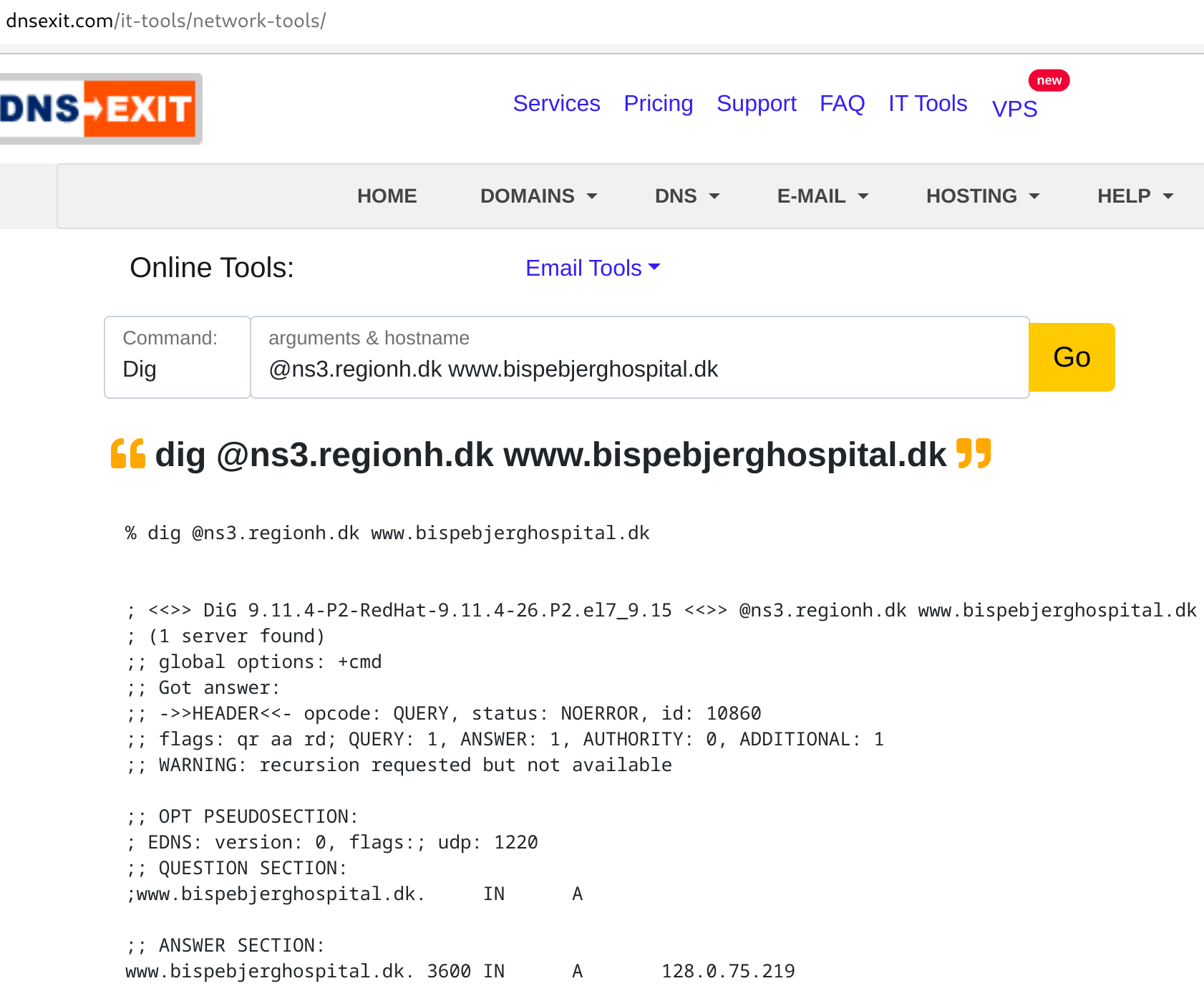This screenshot has width=1204, height=991.
Task: Click the closing orange quote mark
Action: coord(974,453)
